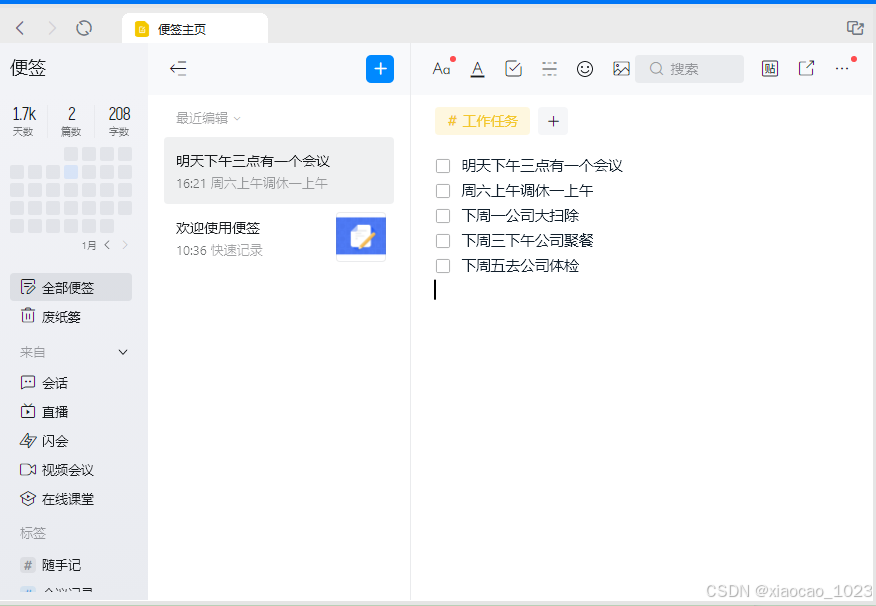Select 全部便签 in the sidebar
The height and width of the screenshot is (606, 876).
(x=71, y=287)
